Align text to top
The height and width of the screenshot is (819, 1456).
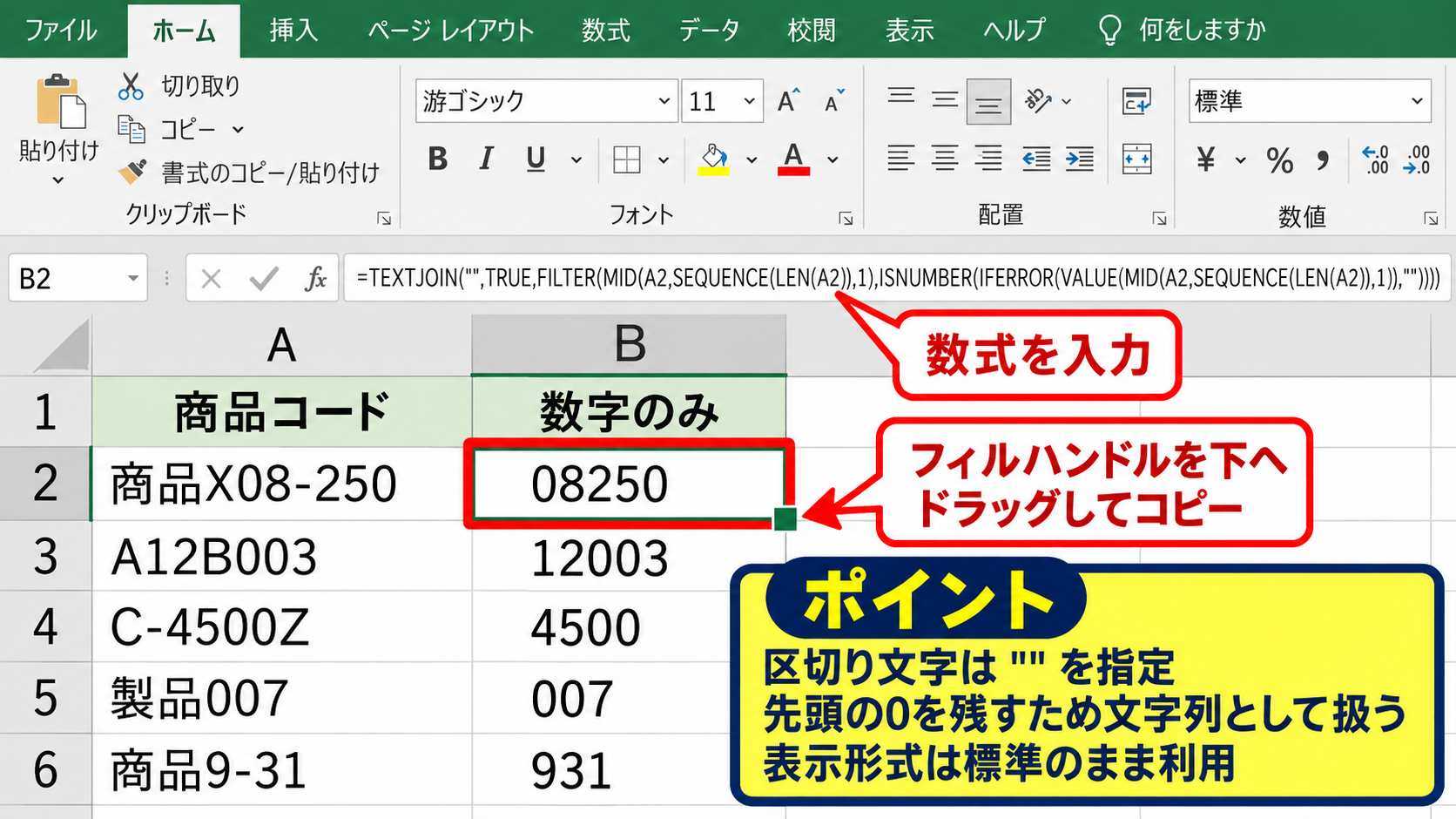coord(901,96)
